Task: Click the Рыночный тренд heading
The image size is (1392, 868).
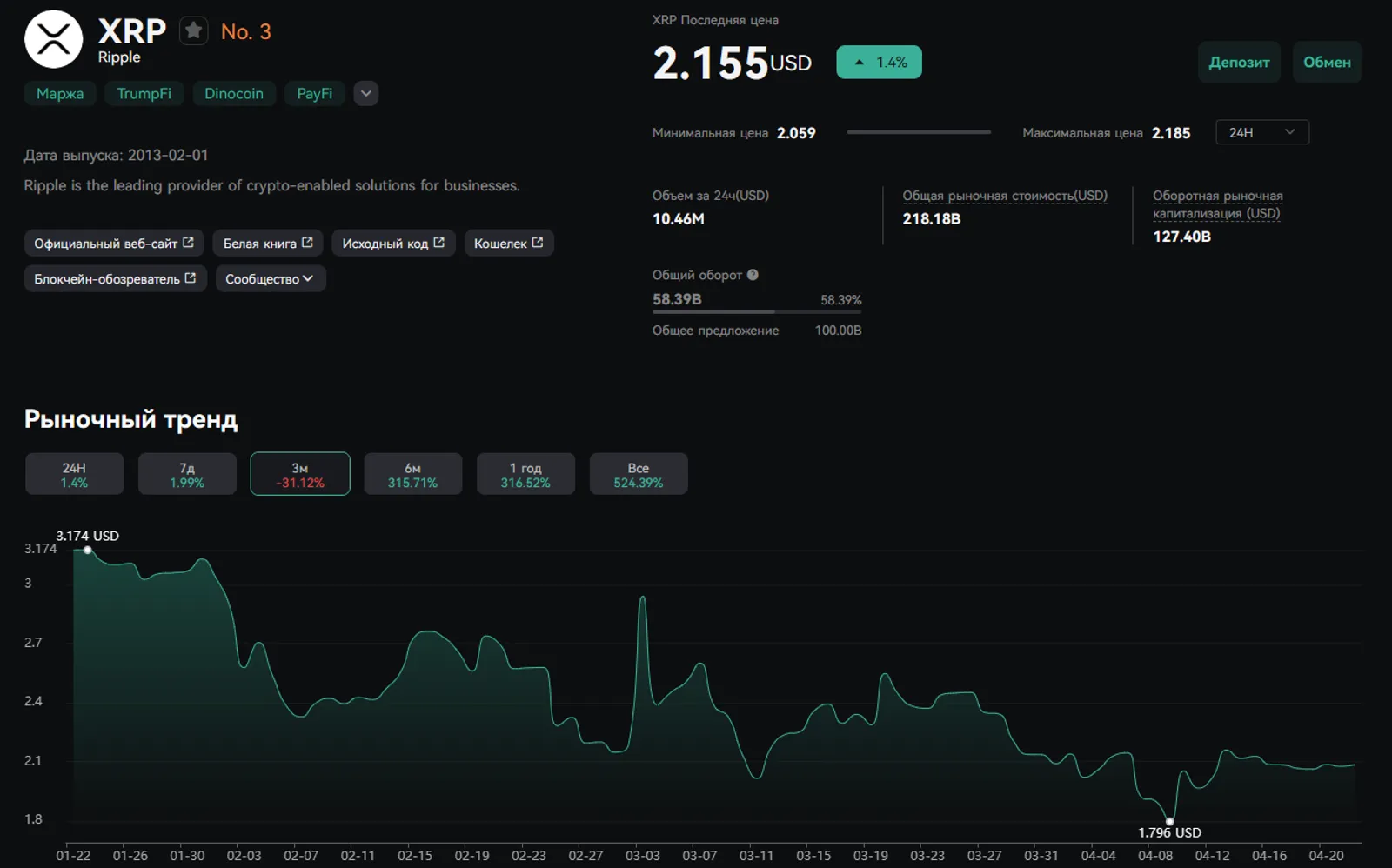Action: point(130,420)
